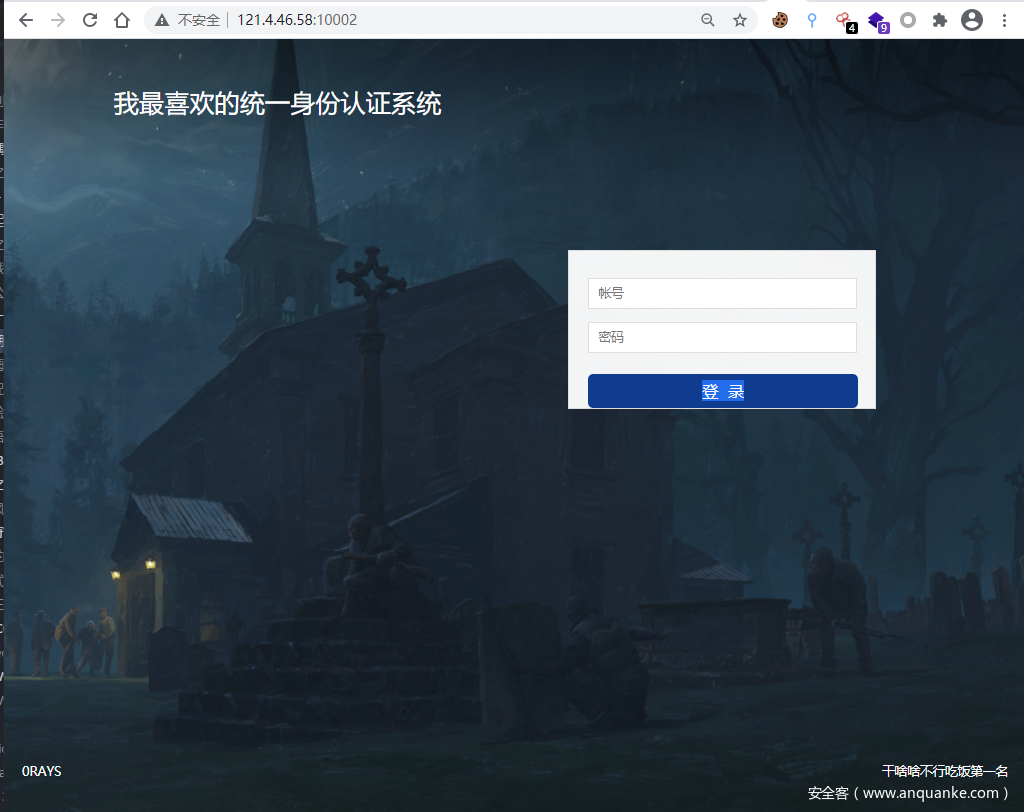Click the 0RAYS footer text

pyautogui.click(x=41, y=771)
